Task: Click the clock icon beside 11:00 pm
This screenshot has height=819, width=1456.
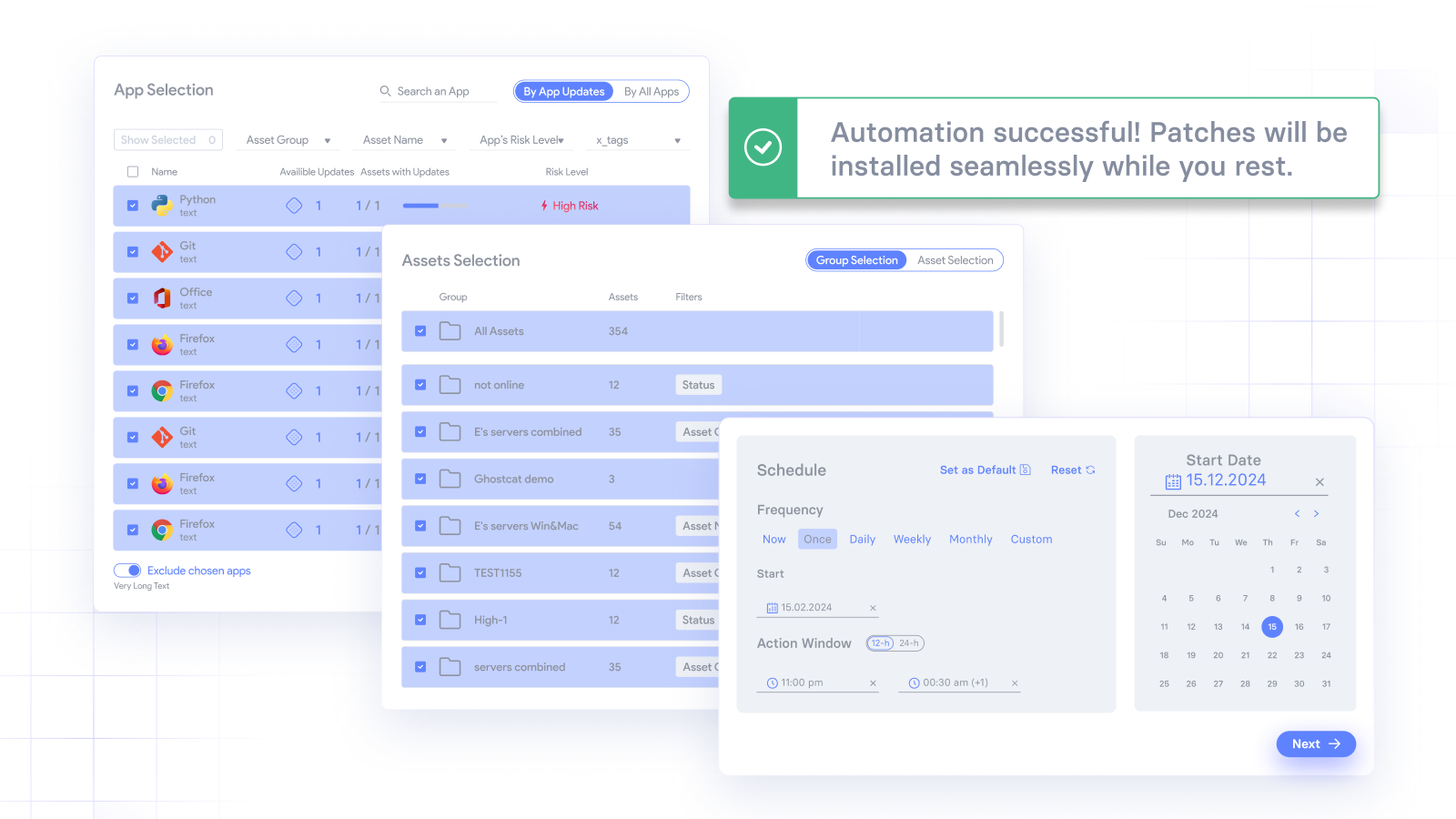Action: (x=773, y=683)
